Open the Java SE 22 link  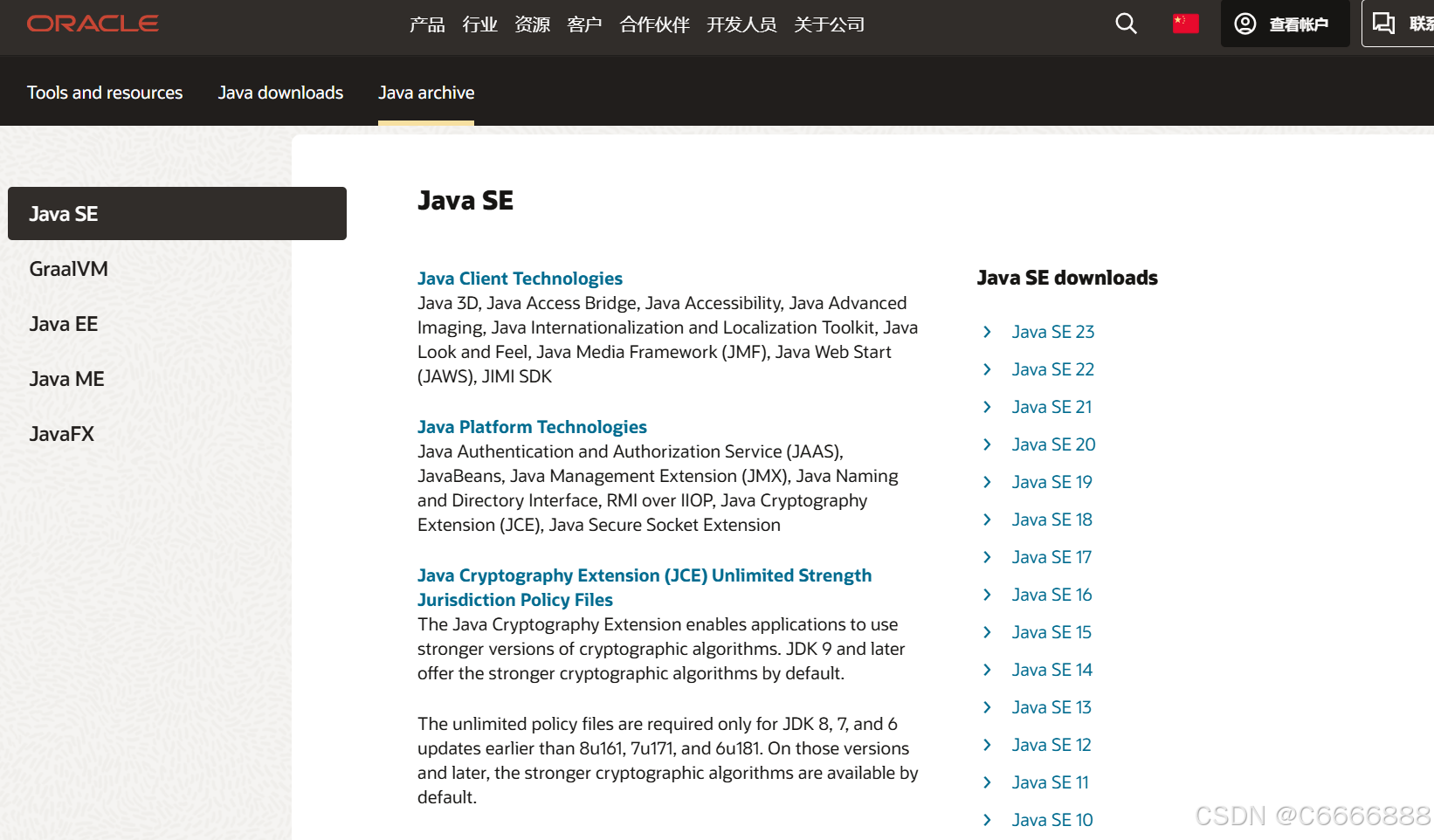[1052, 369]
